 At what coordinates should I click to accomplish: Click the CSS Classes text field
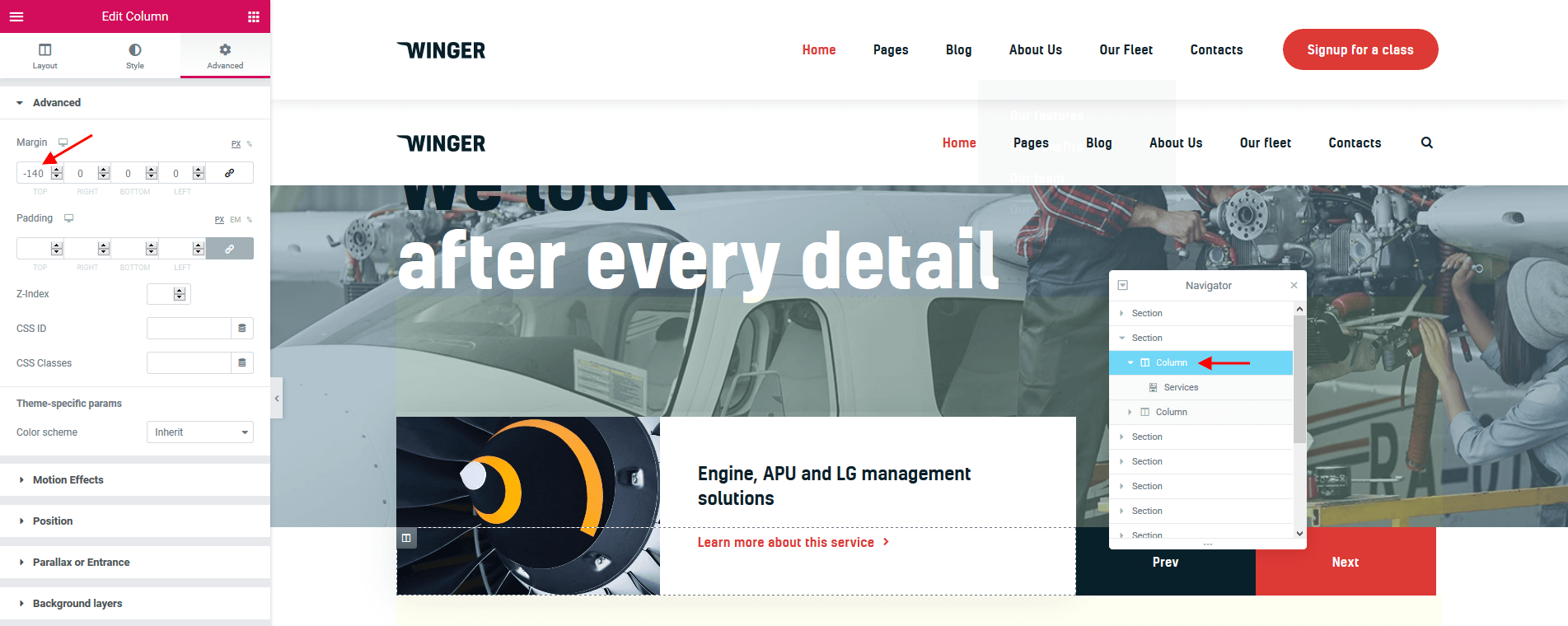tap(189, 363)
